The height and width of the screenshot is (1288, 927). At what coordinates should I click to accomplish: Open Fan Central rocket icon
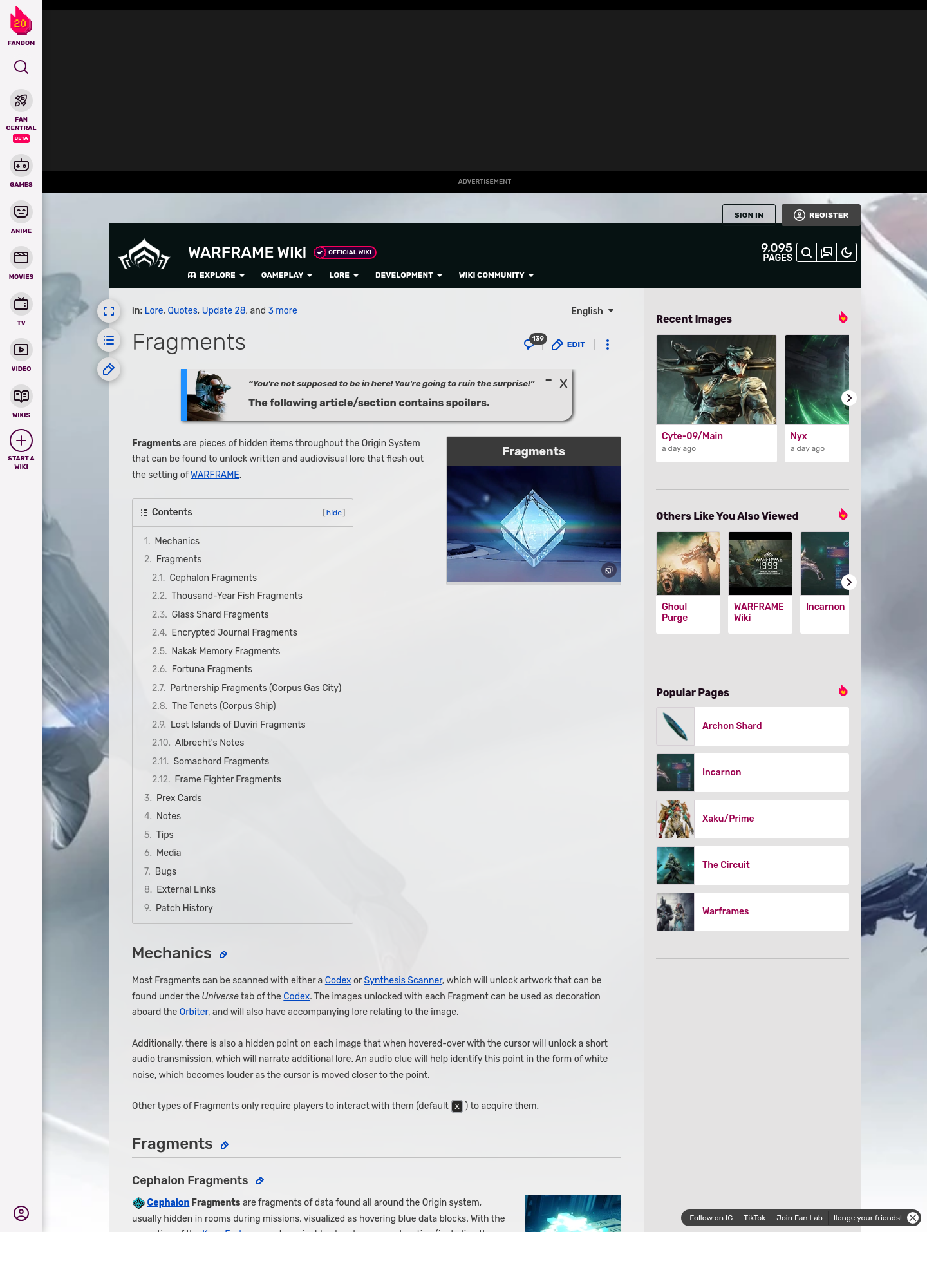pyautogui.click(x=21, y=101)
